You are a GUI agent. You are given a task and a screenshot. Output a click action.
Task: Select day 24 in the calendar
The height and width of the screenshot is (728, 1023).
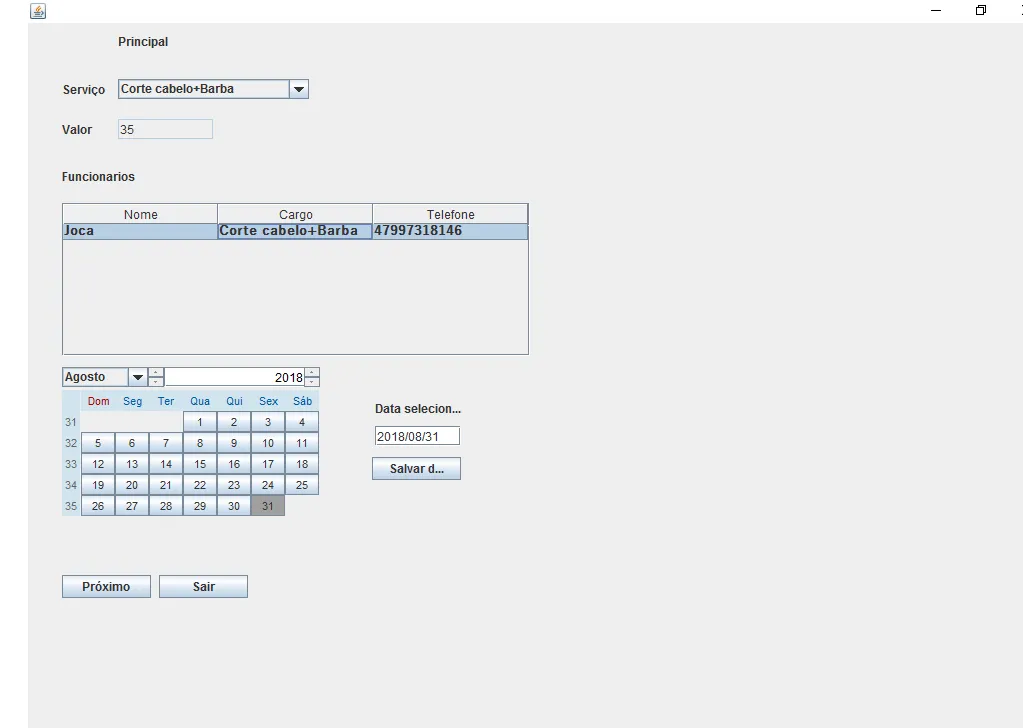(267, 485)
